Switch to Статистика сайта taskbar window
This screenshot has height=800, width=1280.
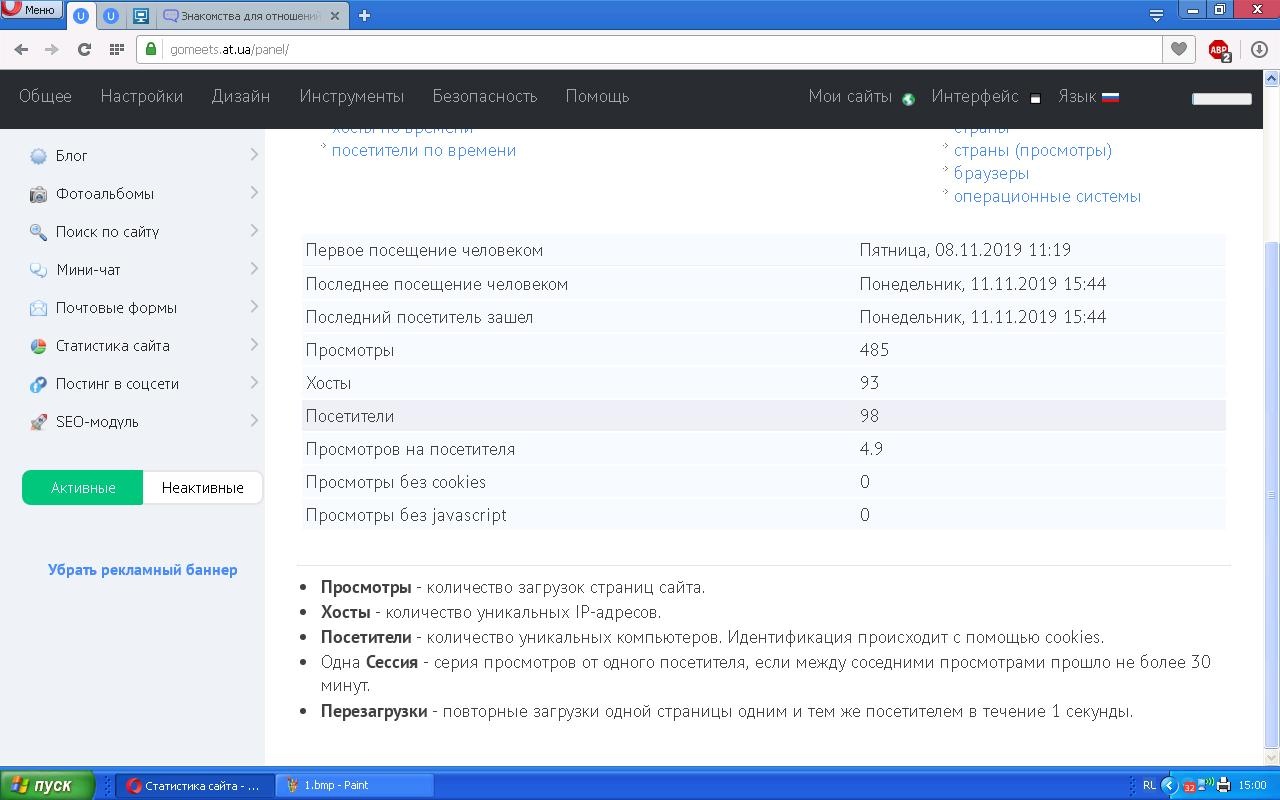point(194,785)
